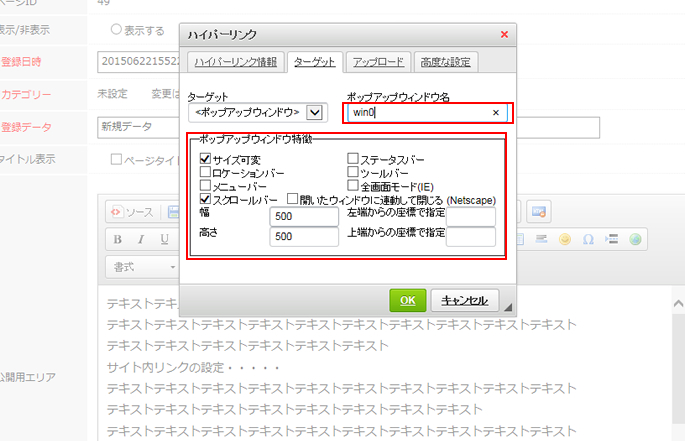Click the Bold formatting icon
Screen dimensions: 685x441
pyautogui.click(x=117, y=240)
